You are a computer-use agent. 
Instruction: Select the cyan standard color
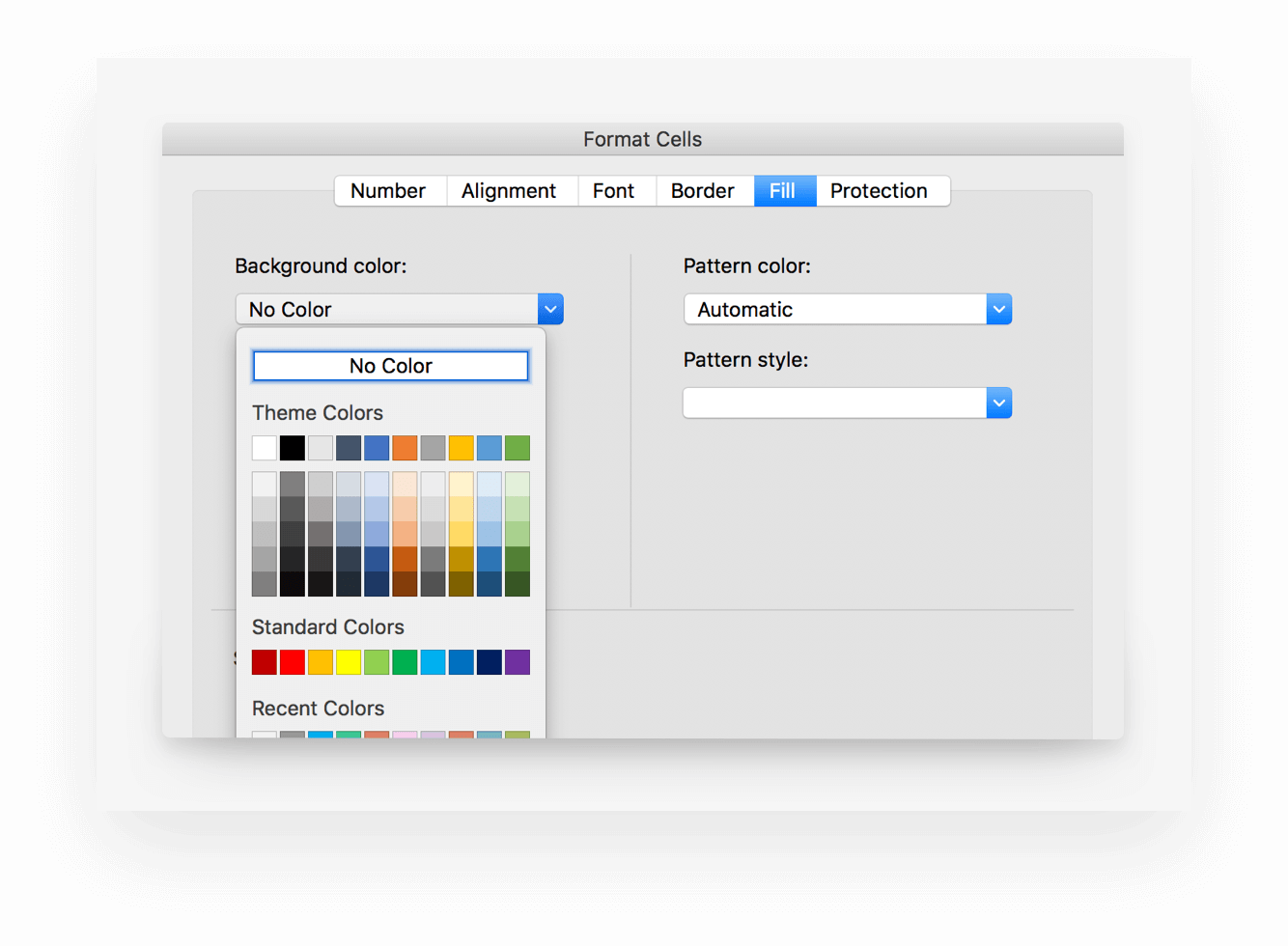[432, 662]
